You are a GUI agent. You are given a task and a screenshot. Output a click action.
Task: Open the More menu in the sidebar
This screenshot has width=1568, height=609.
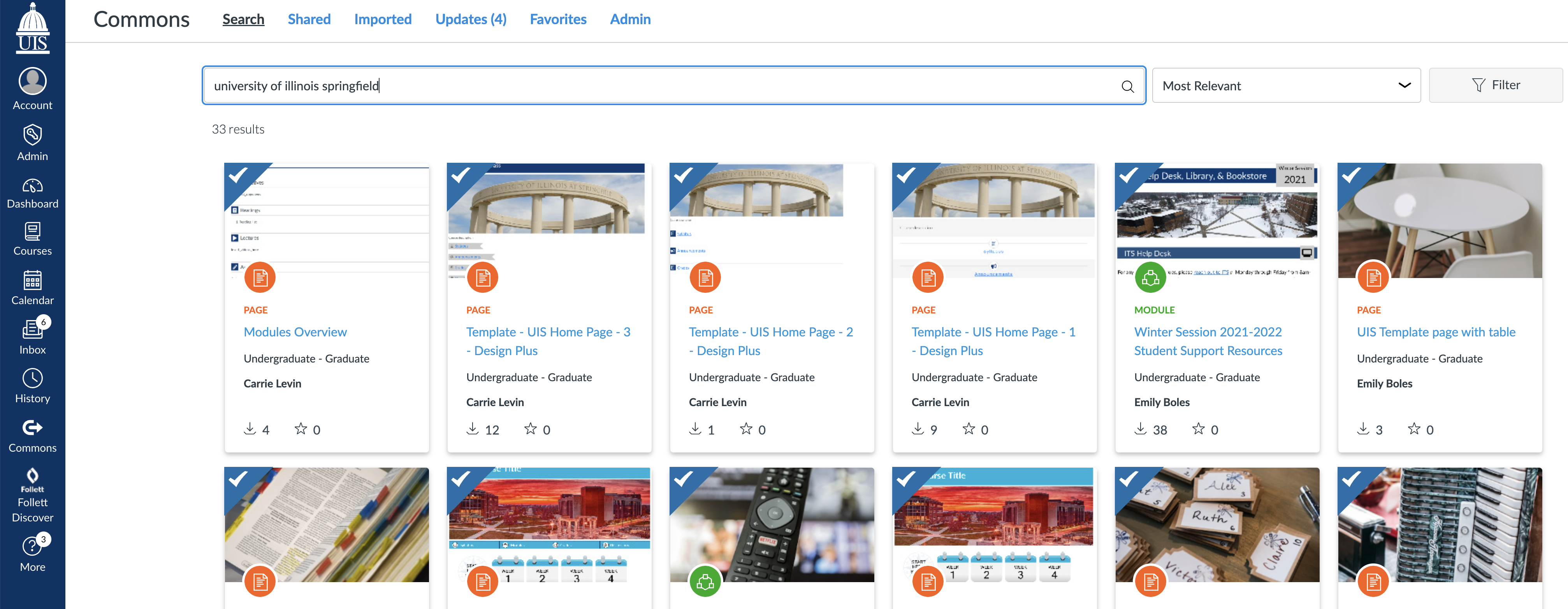(32, 554)
